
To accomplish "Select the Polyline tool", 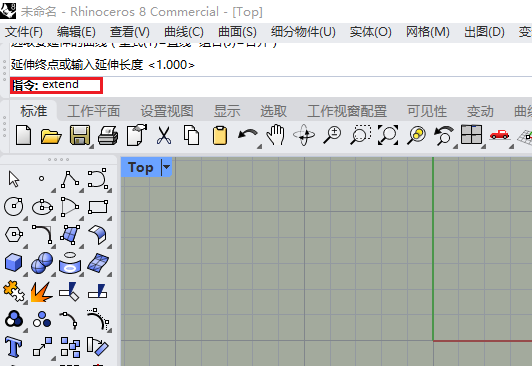I will point(70,179).
